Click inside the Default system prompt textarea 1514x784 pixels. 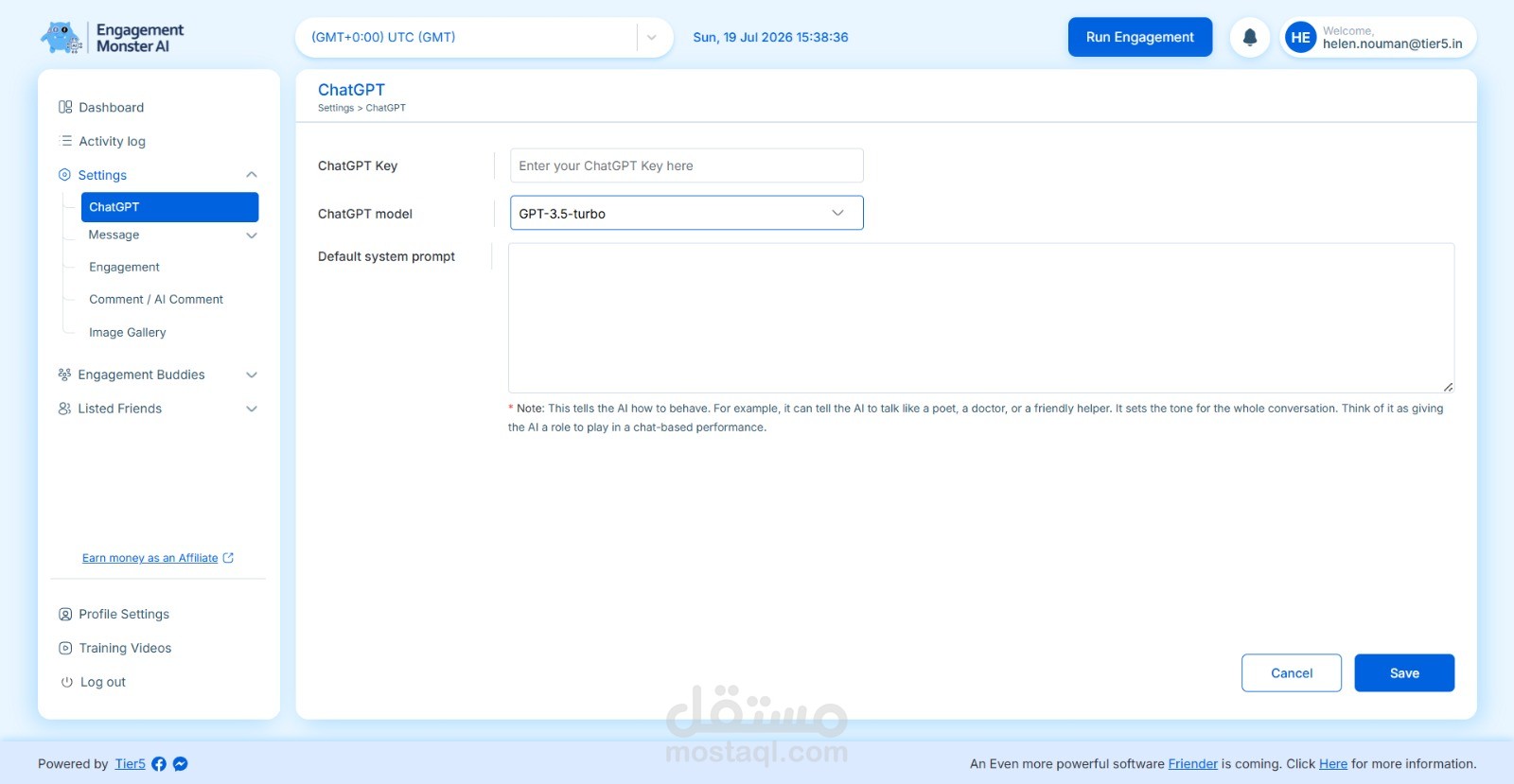coord(981,318)
